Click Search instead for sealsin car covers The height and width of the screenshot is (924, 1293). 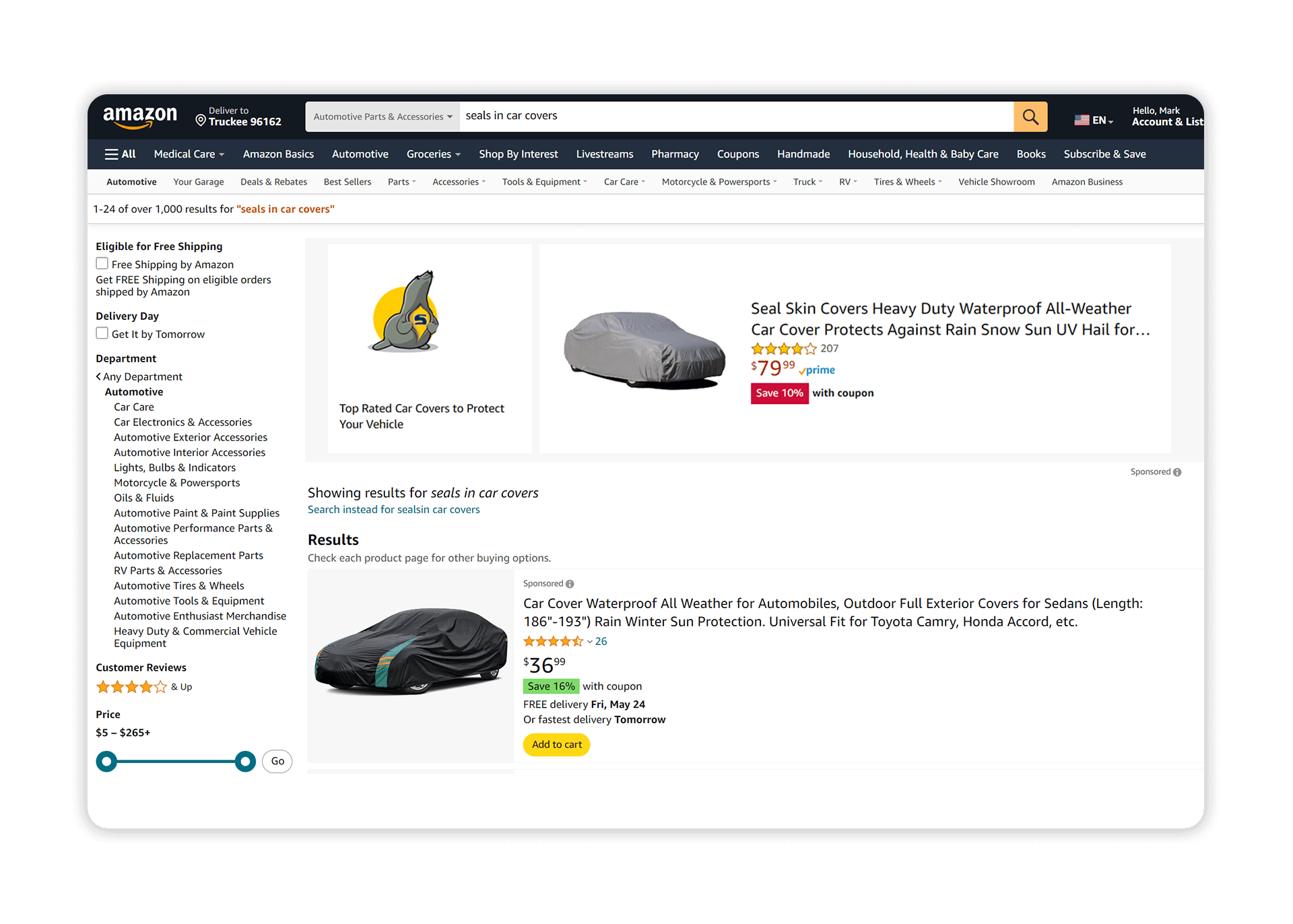coord(393,509)
